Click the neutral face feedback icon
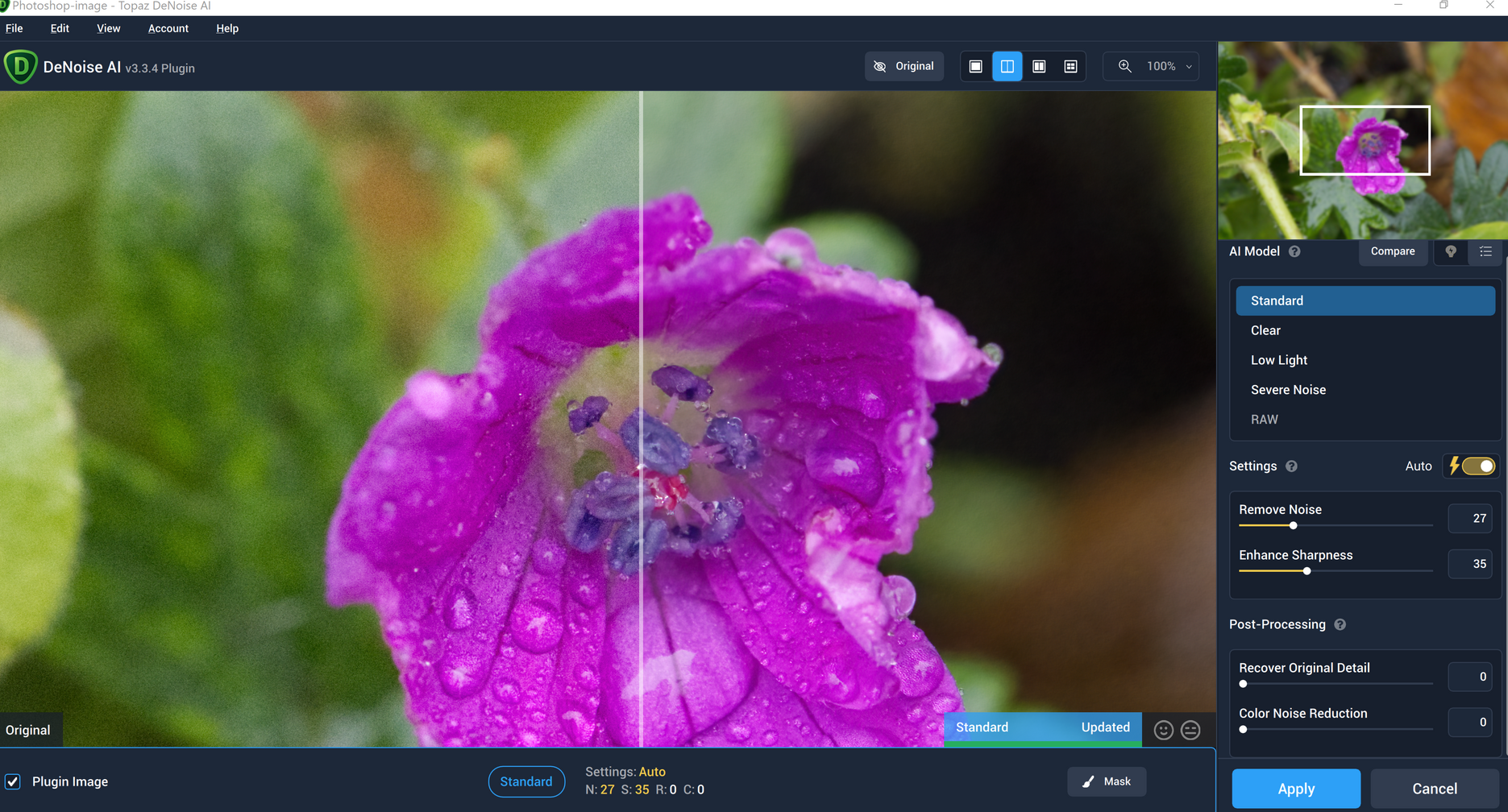The height and width of the screenshot is (812, 1508). click(x=1190, y=730)
